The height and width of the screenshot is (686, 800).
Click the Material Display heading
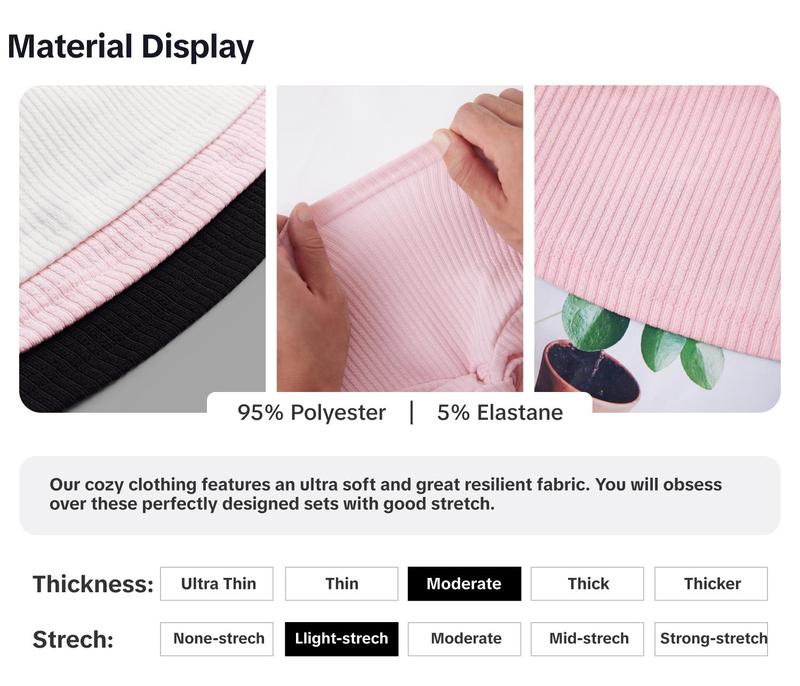coord(131,47)
